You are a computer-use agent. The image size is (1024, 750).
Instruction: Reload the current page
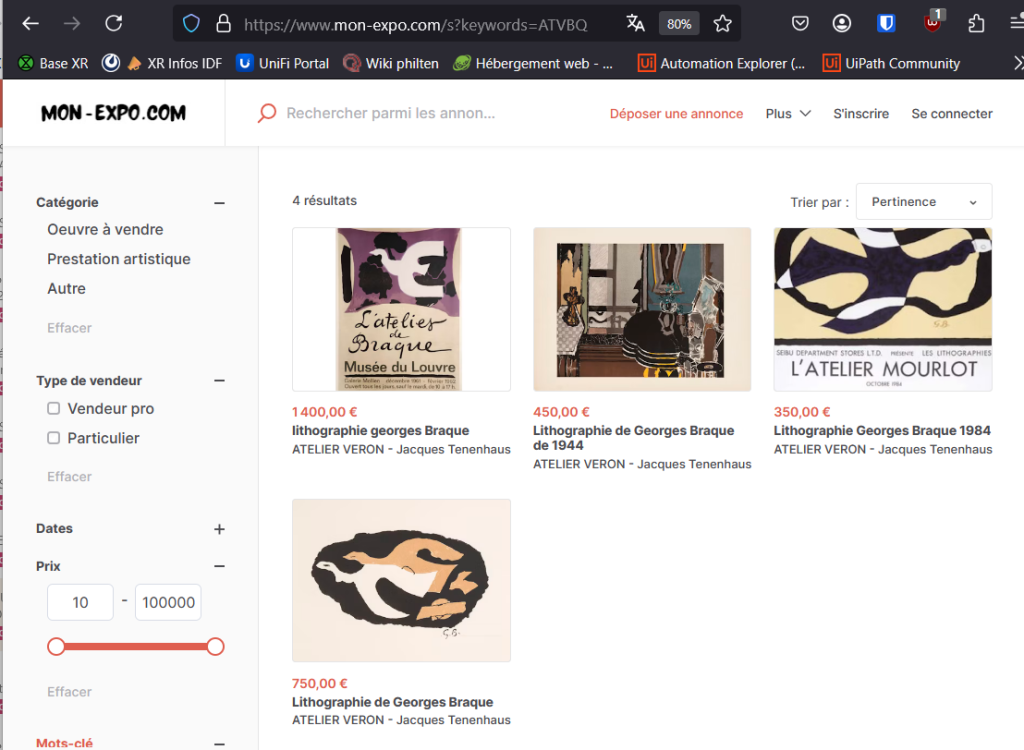click(114, 24)
